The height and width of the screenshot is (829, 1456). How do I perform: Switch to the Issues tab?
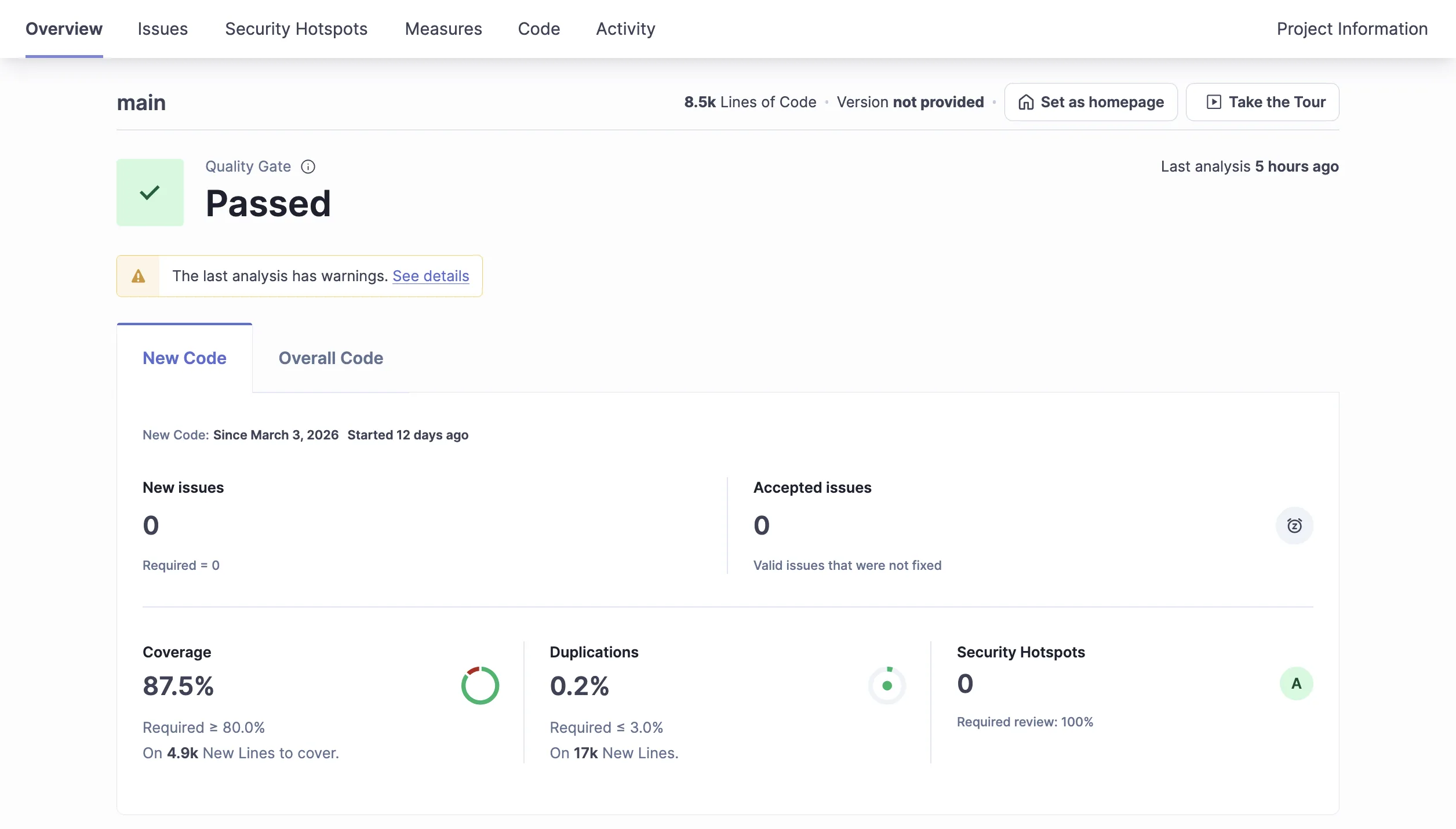coord(162,29)
